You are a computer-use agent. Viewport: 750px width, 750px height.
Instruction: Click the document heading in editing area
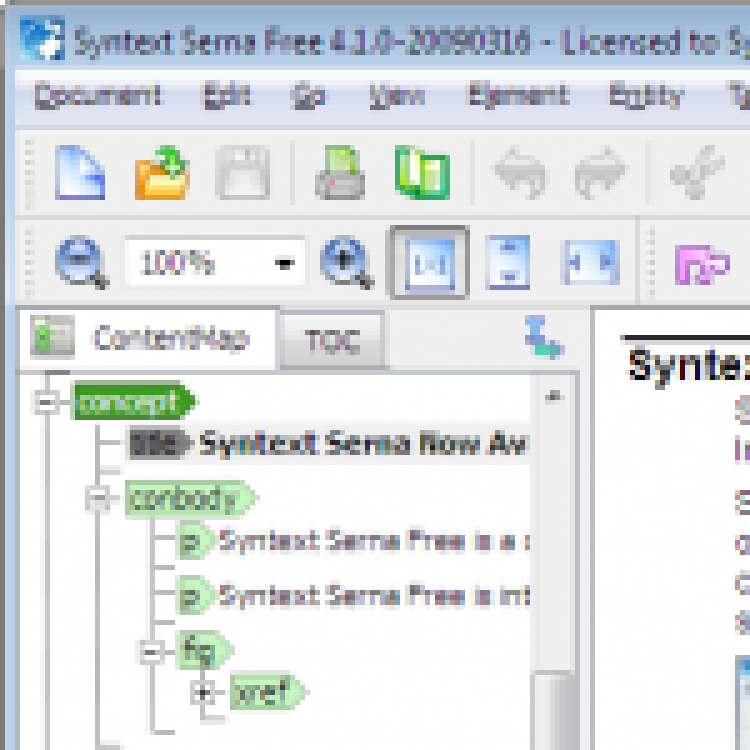click(687, 366)
